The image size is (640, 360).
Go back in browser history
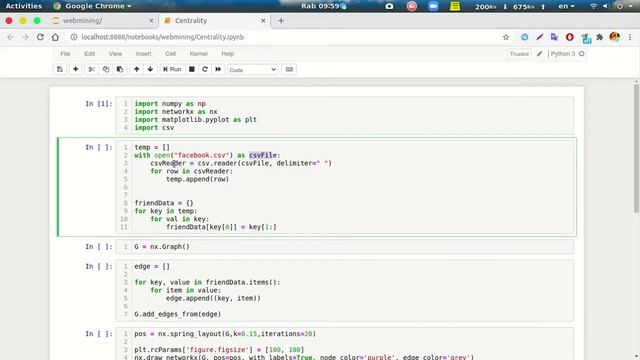[x=10, y=37]
